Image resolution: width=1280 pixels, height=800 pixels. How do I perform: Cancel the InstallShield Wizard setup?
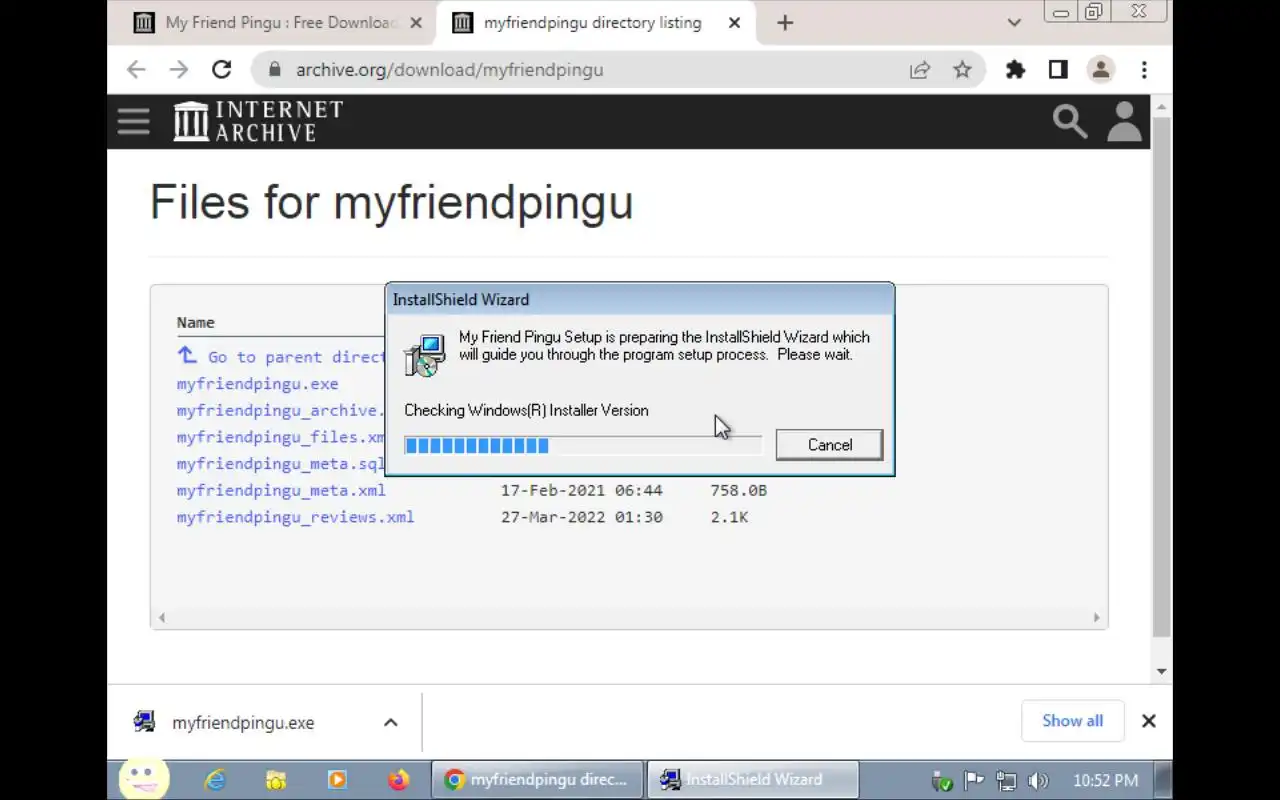click(829, 445)
